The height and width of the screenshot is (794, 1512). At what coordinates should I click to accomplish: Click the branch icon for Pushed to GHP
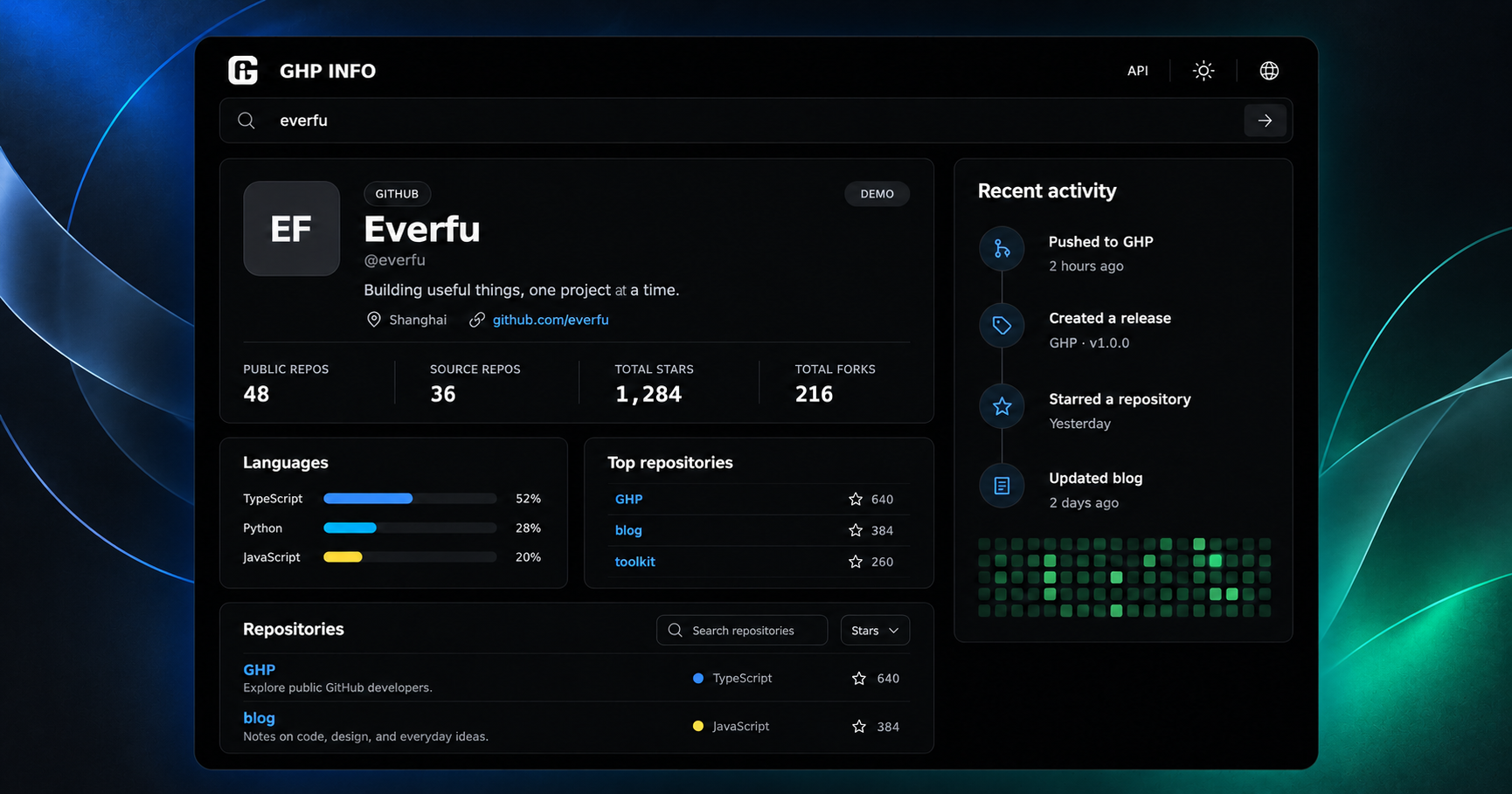point(1002,249)
